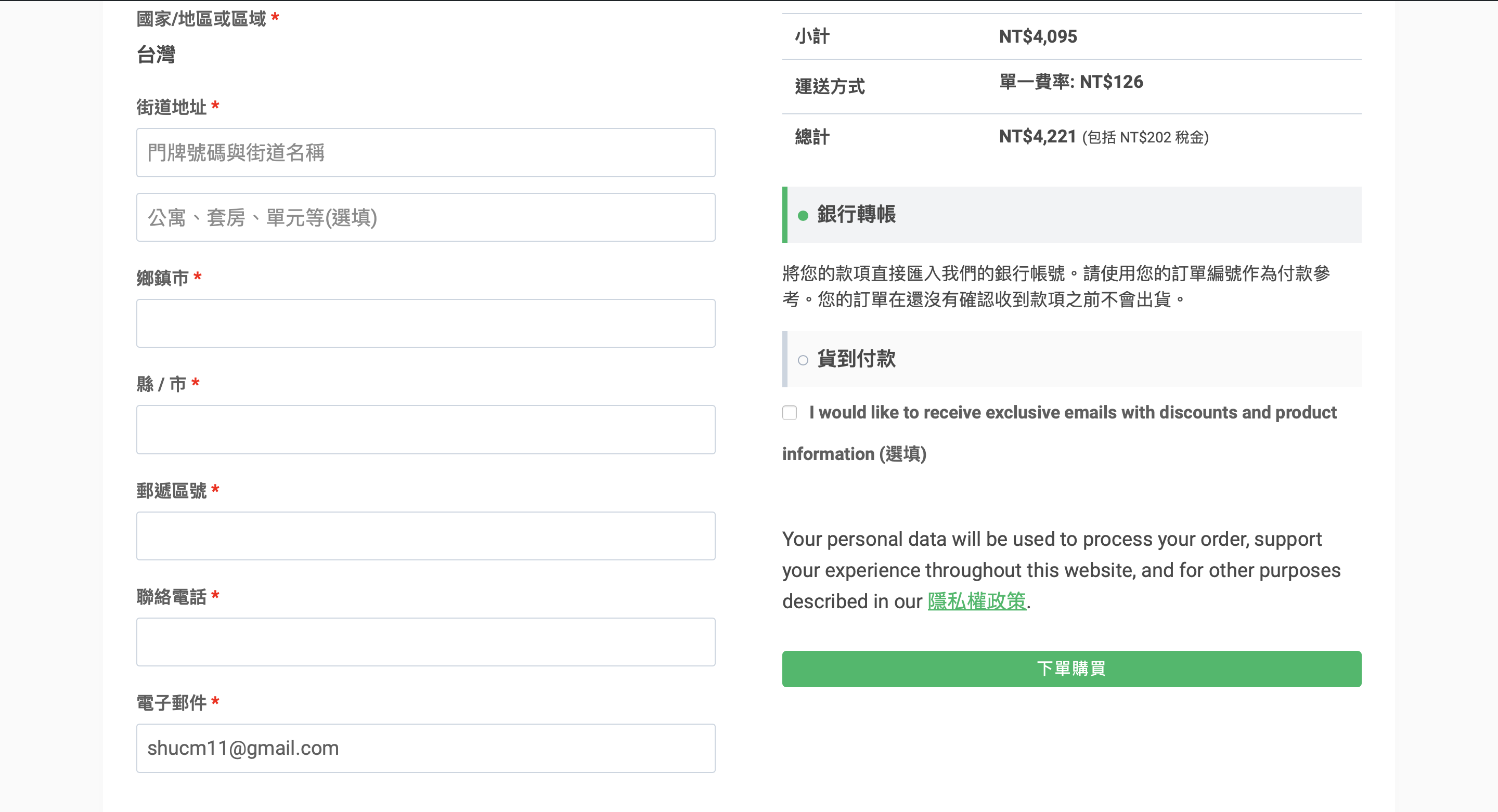Click the 聯絡電話 field label text
The image size is (1498, 812).
[x=172, y=597]
